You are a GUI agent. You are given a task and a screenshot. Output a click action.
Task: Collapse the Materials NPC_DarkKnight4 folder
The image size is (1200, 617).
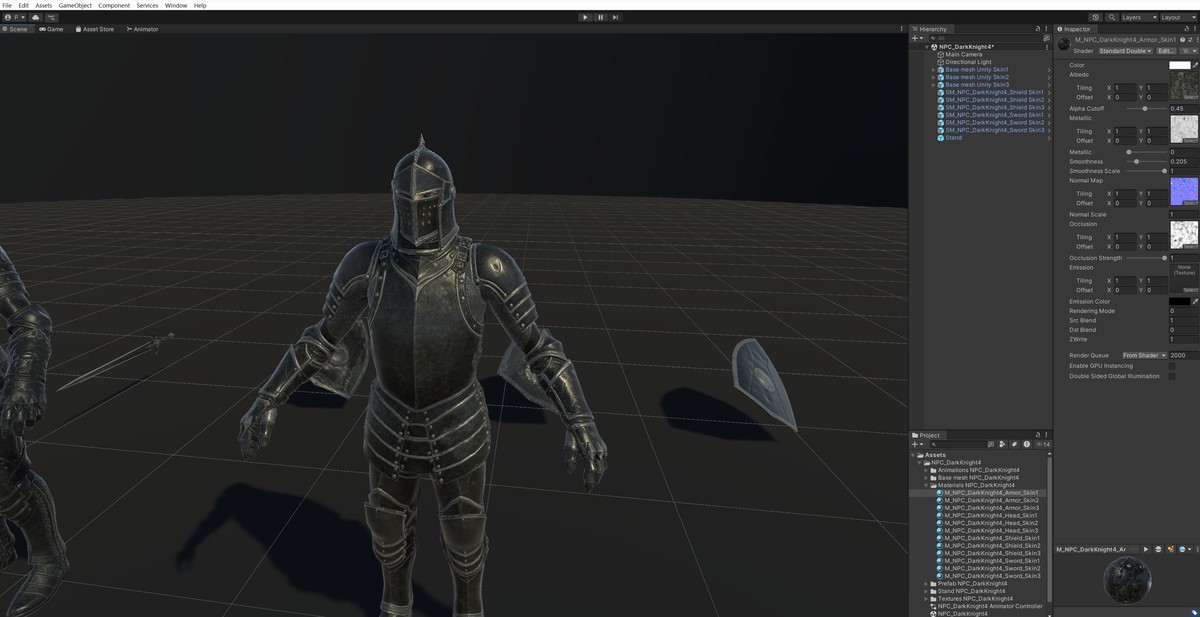(926, 485)
